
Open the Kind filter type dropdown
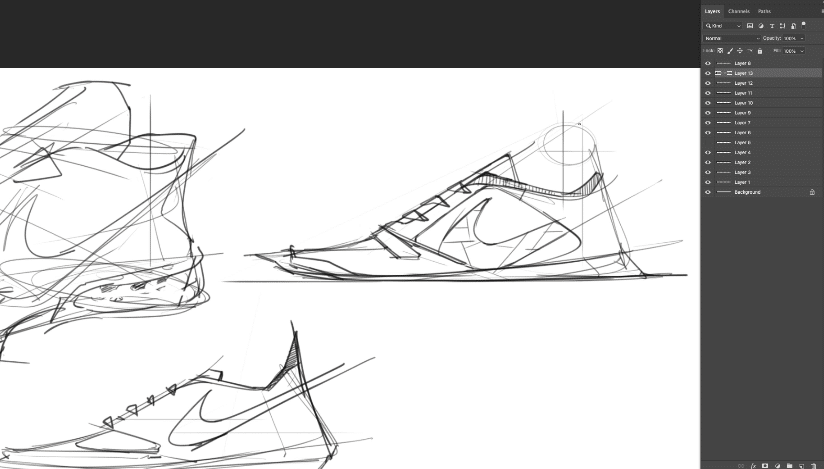coord(723,26)
